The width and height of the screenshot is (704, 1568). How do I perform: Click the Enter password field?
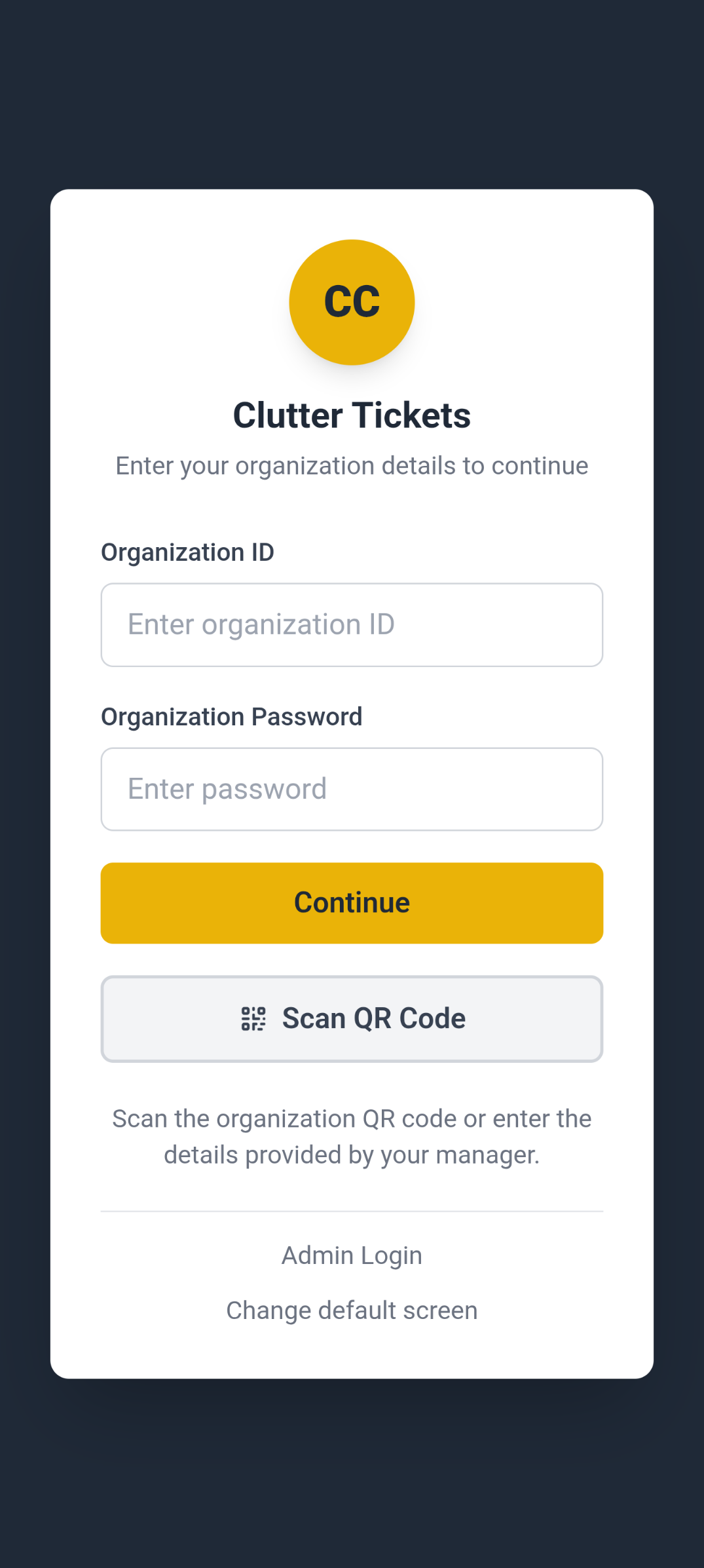coord(352,789)
